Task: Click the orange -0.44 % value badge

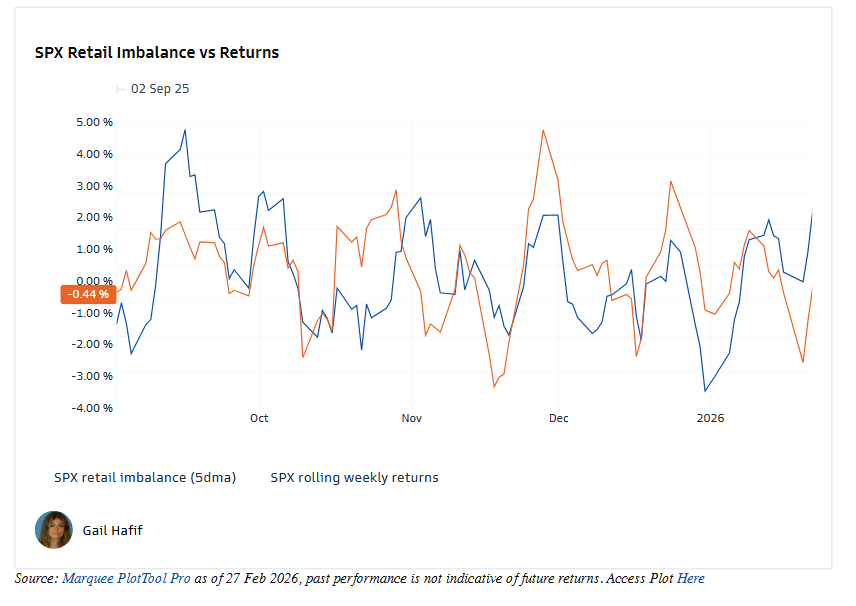Action: [x=88, y=294]
